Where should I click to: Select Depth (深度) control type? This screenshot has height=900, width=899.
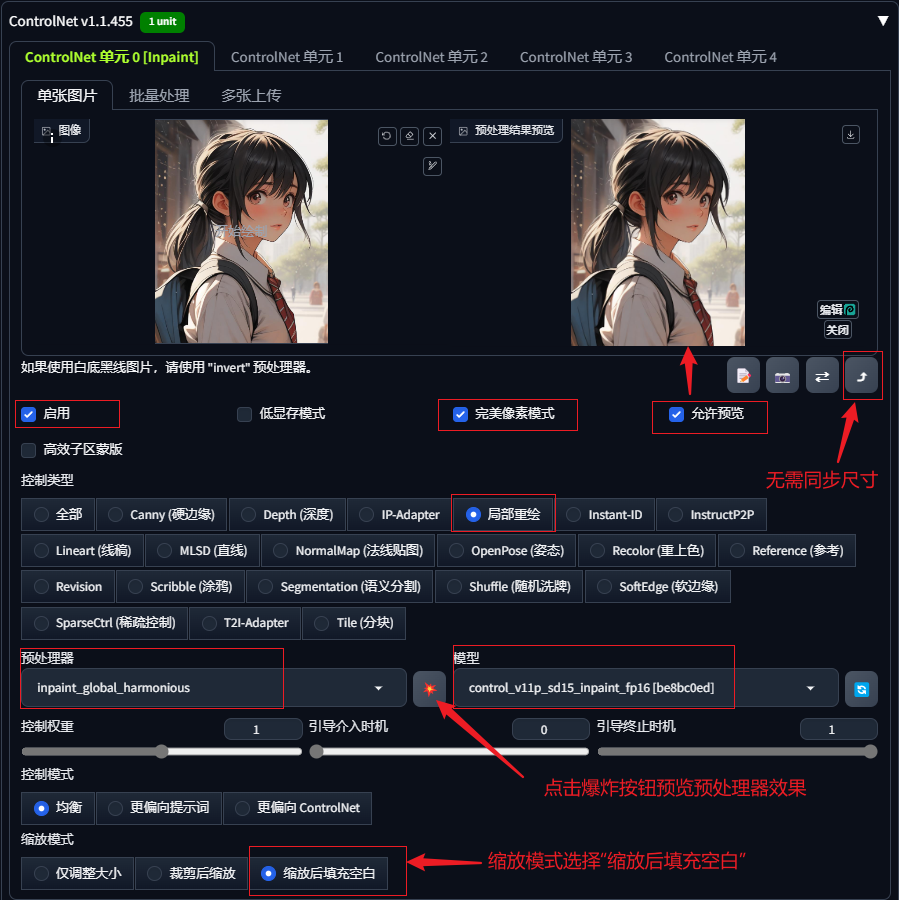tap(287, 514)
